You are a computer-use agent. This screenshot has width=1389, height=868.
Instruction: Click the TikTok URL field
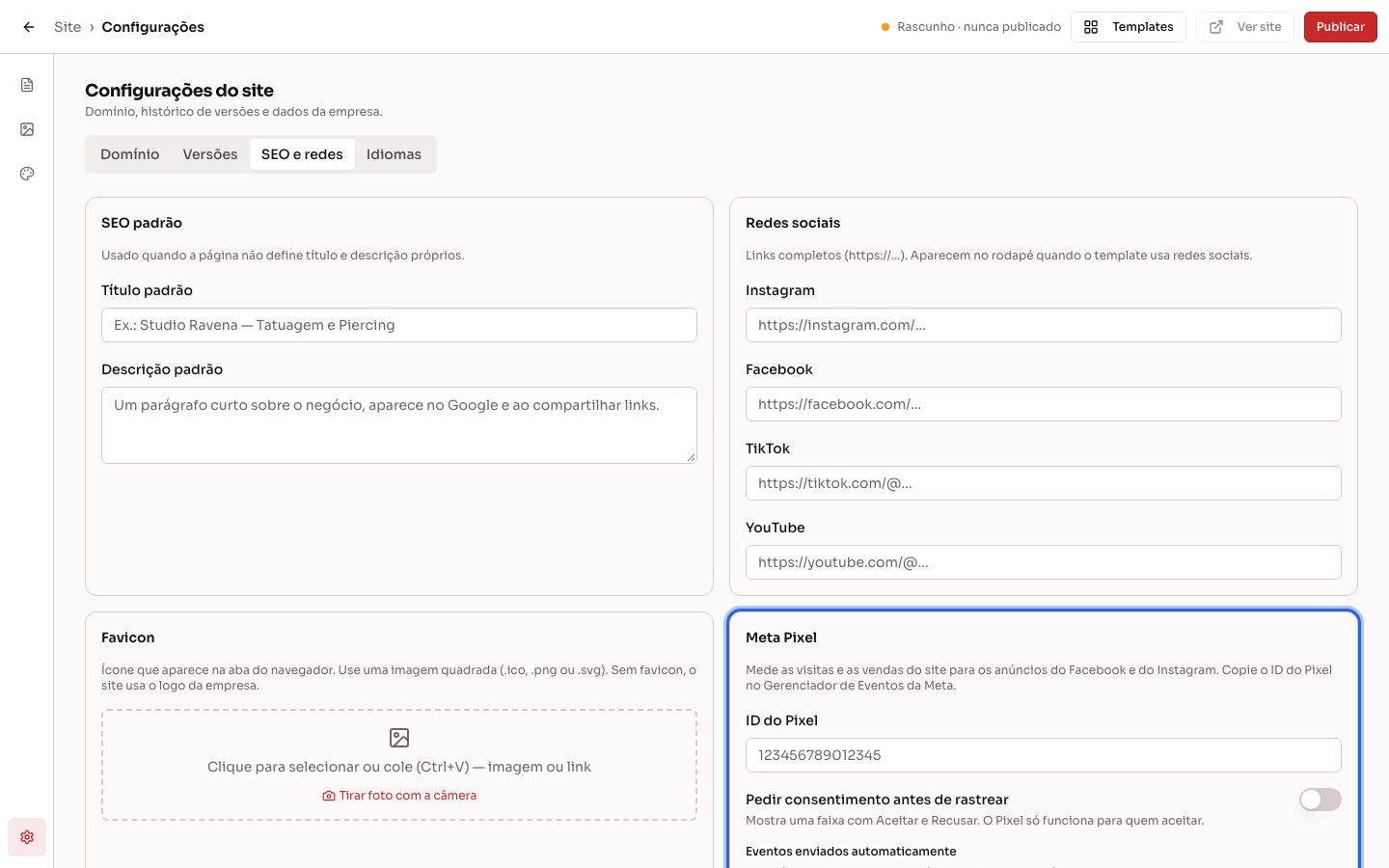1044,483
